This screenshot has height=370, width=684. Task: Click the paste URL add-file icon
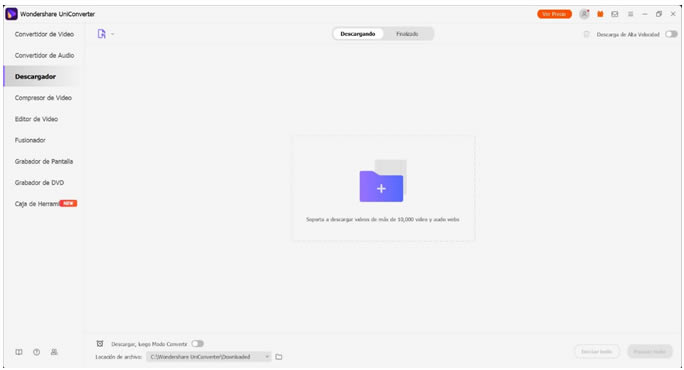click(101, 34)
